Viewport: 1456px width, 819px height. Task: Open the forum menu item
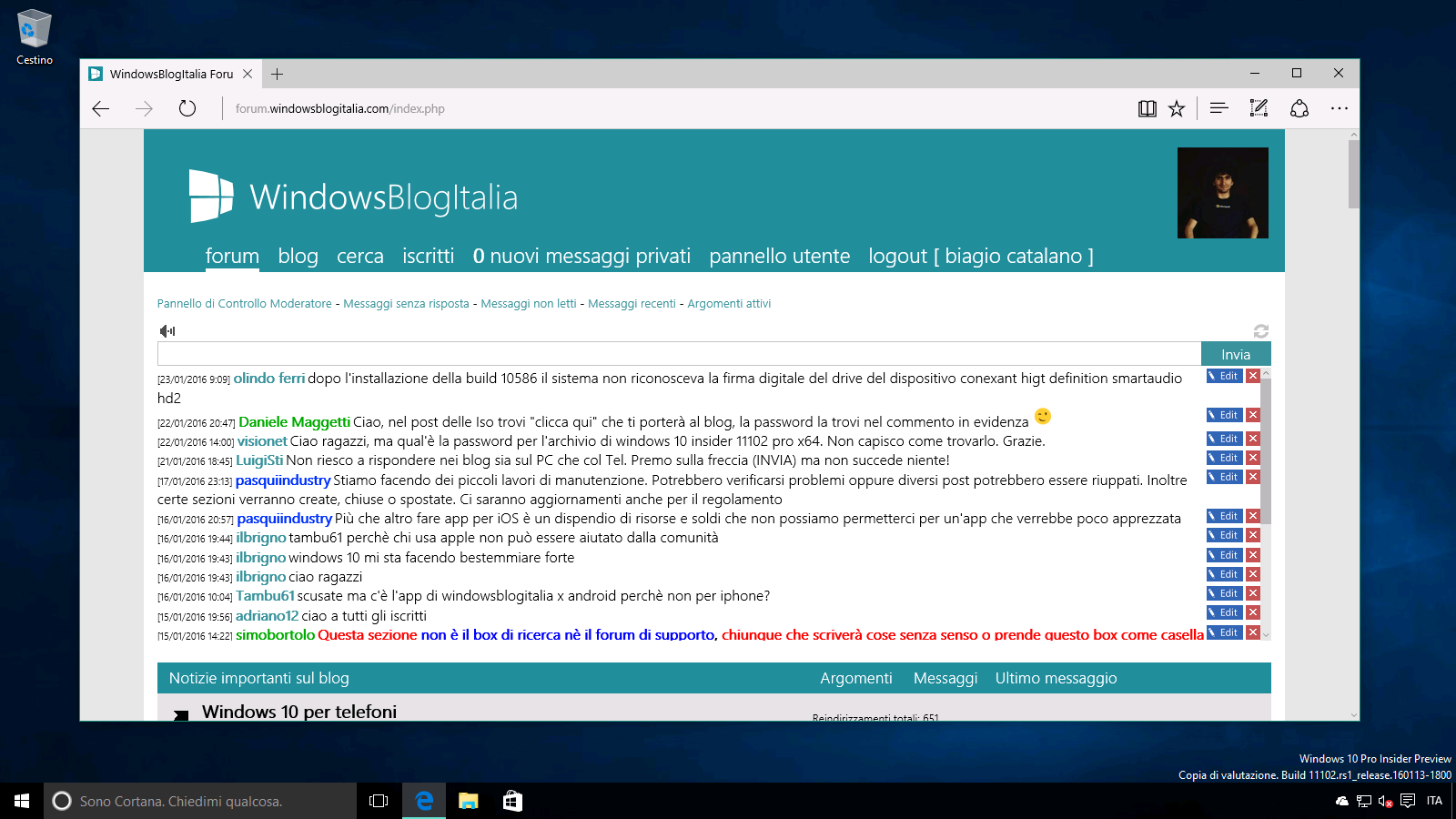(232, 256)
